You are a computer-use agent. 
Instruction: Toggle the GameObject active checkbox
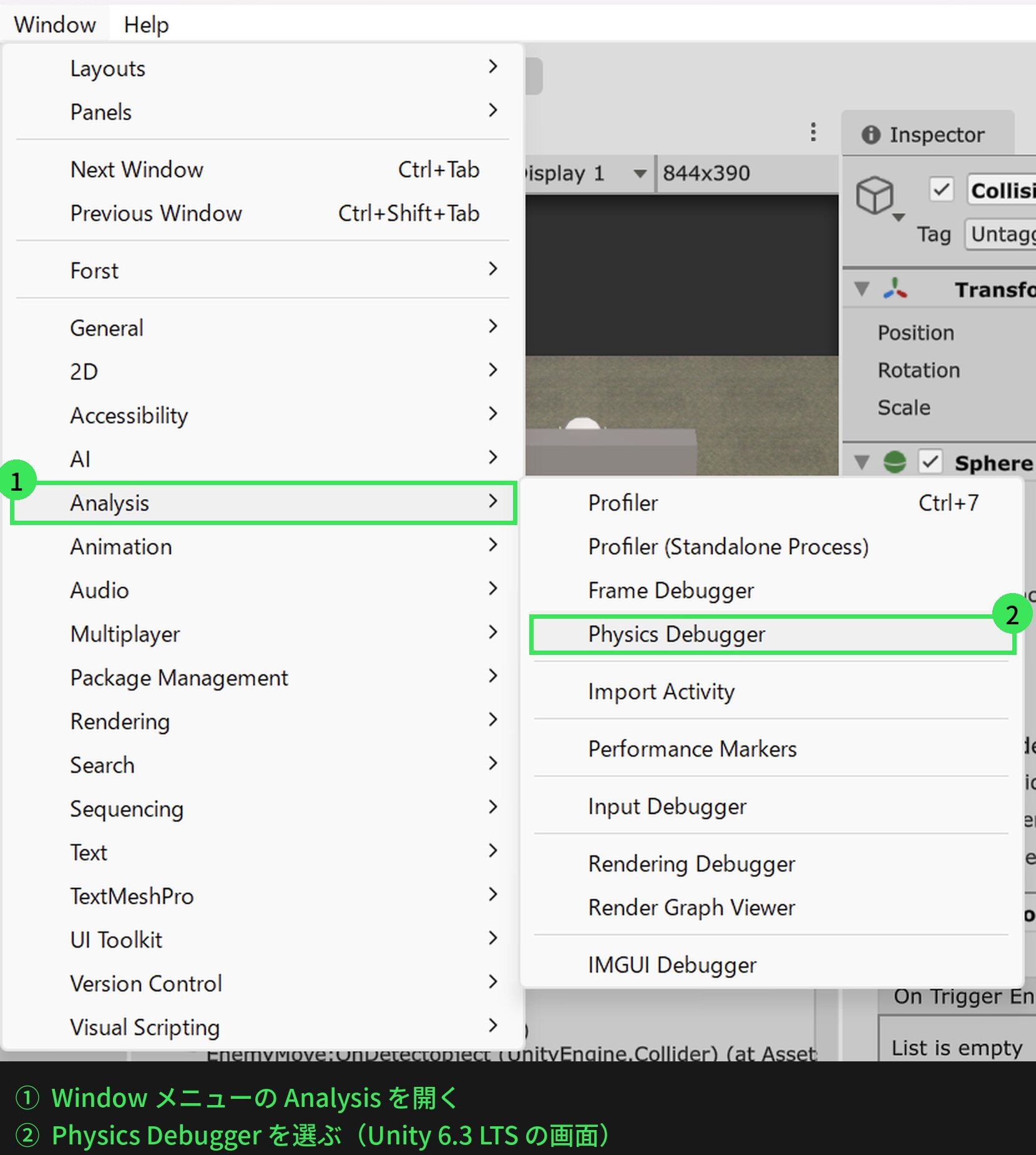click(942, 190)
